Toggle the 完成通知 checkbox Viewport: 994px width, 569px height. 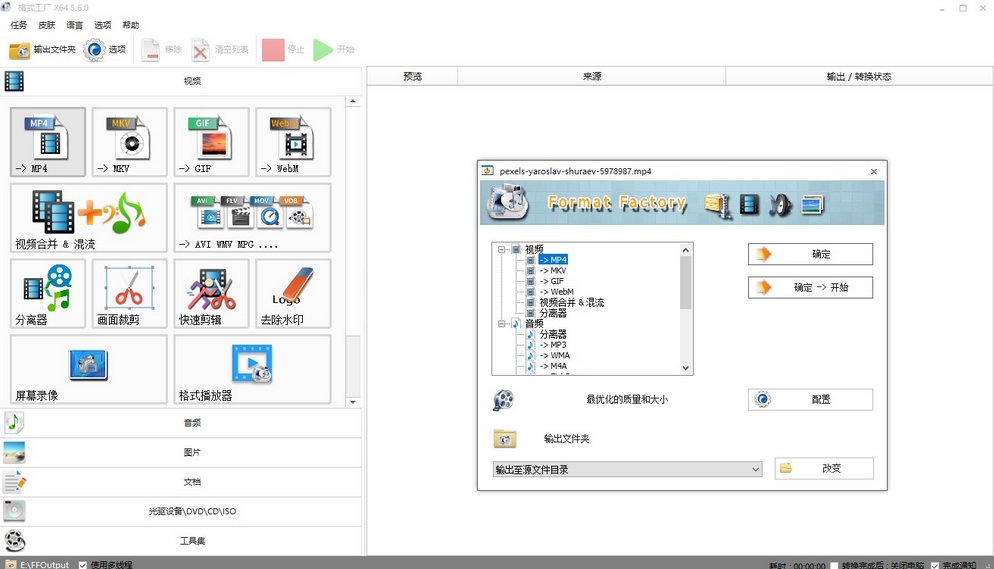coord(934,565)
